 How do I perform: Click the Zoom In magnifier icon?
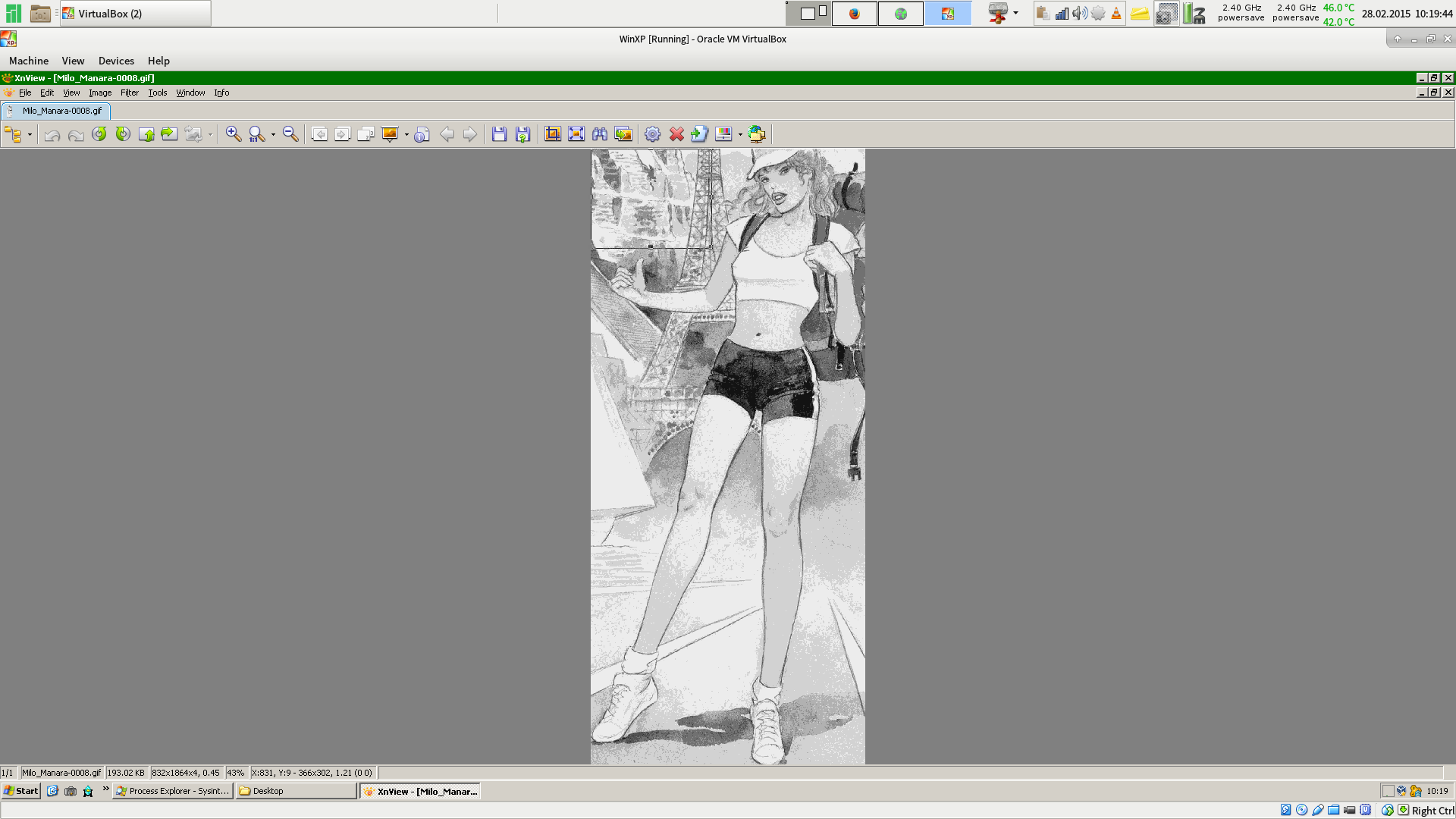point(233,134)
